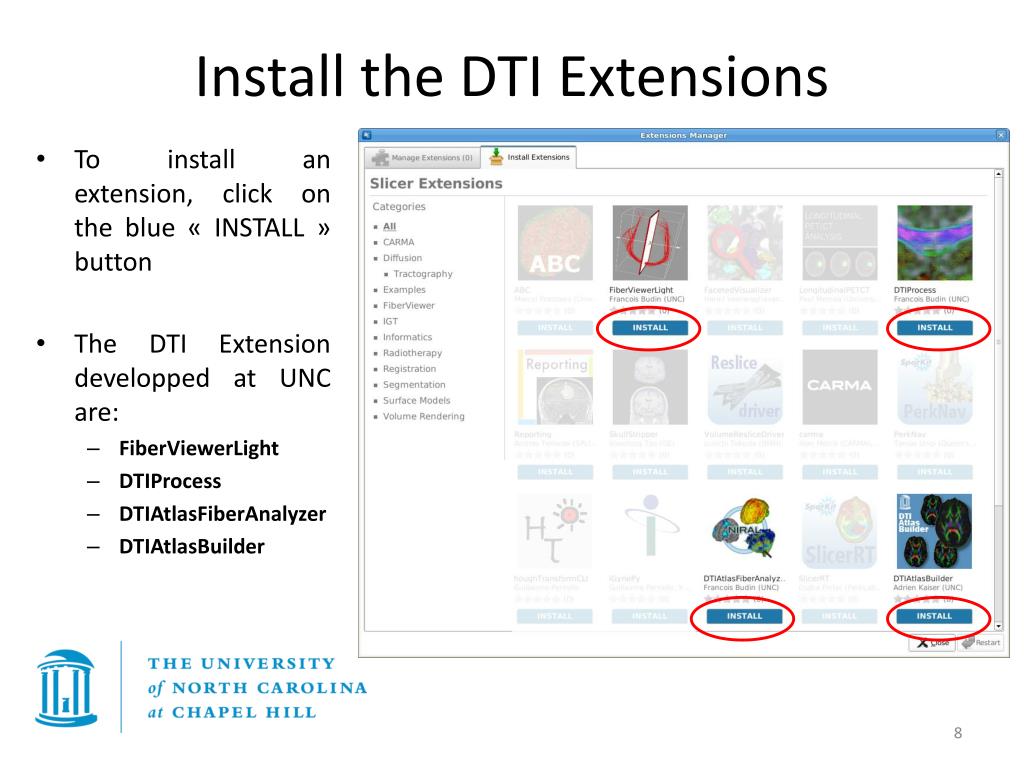Viewport: 1024px width, 768px height.
Task: Click the star rating under FiberViewerLight
Action: click(631, 312)
